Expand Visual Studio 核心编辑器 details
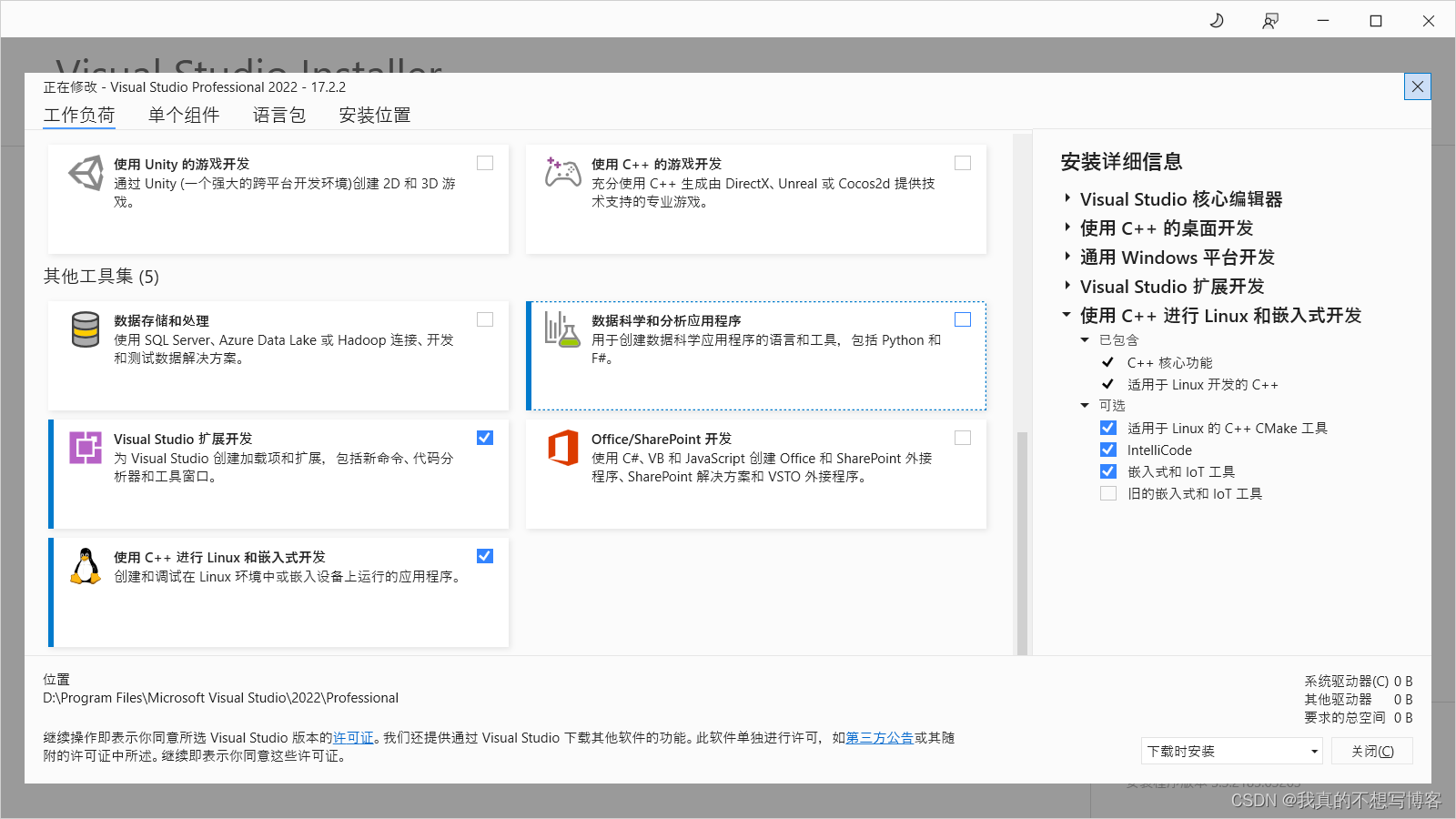 coord(1067,197)
